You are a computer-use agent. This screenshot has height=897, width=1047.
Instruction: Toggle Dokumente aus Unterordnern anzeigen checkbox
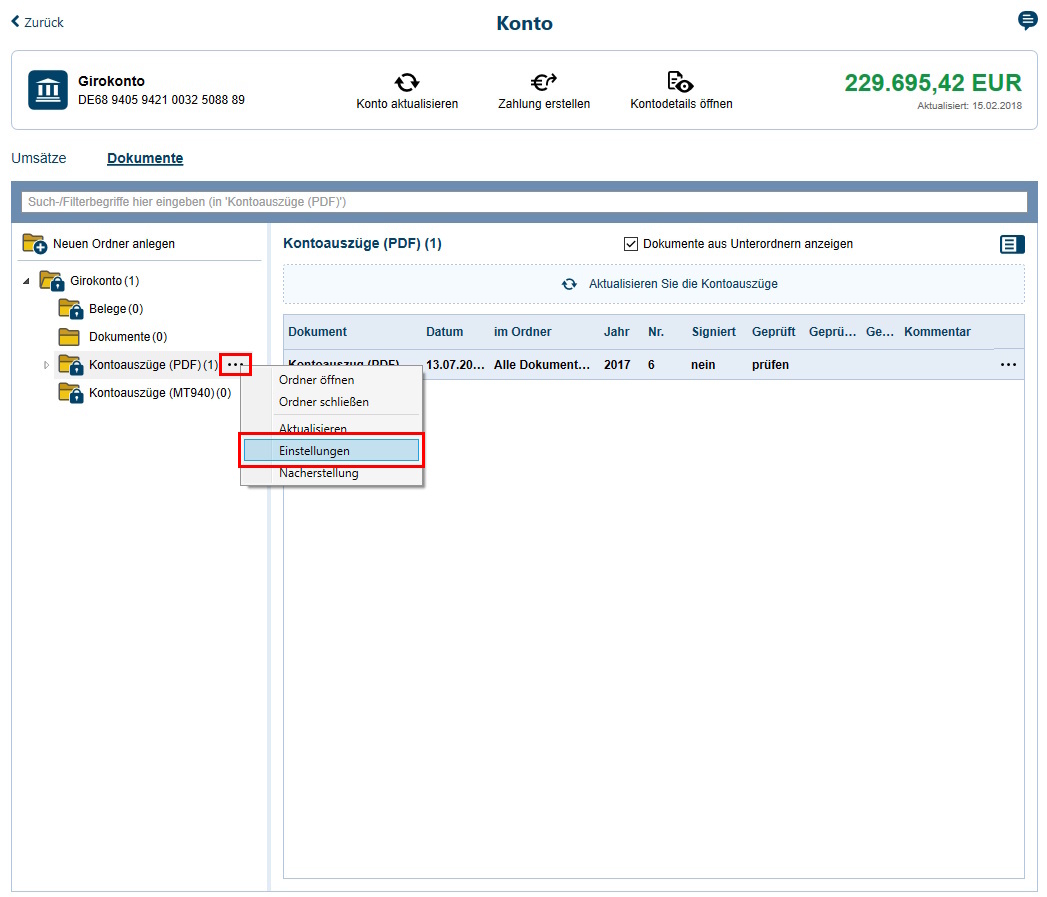pos(631,244)
